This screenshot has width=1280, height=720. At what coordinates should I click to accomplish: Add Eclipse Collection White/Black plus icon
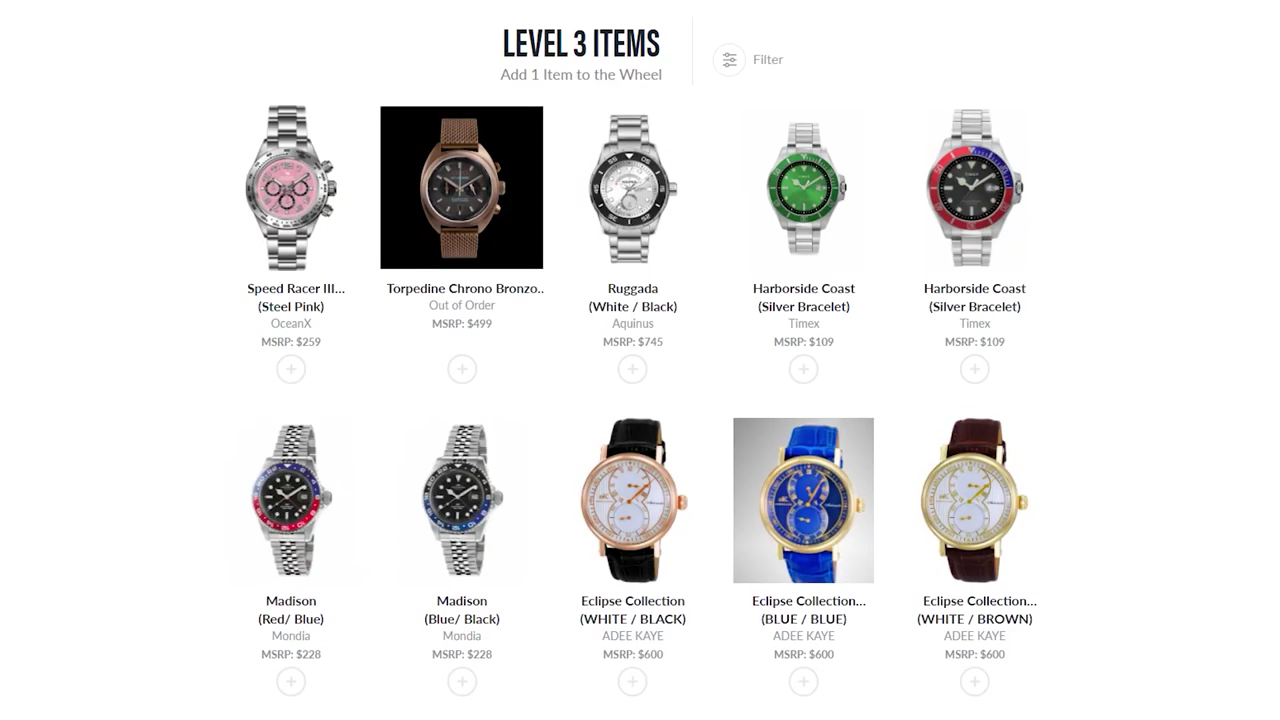point(632,682)
